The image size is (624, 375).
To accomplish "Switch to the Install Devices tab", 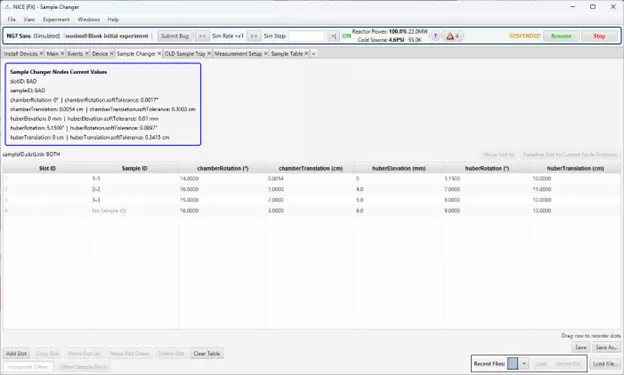I will coord(21,53).
